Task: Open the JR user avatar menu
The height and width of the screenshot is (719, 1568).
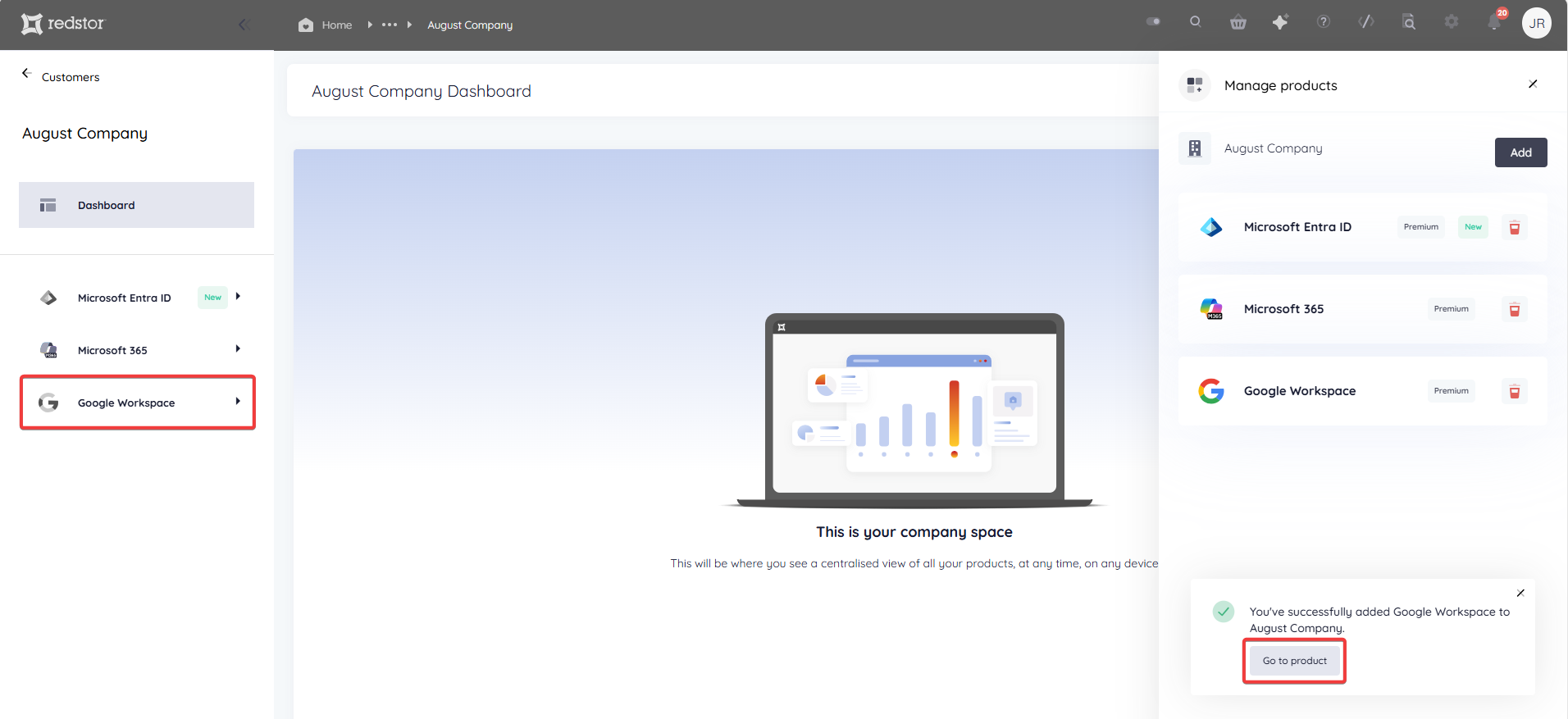Action: click(1537, 23)
